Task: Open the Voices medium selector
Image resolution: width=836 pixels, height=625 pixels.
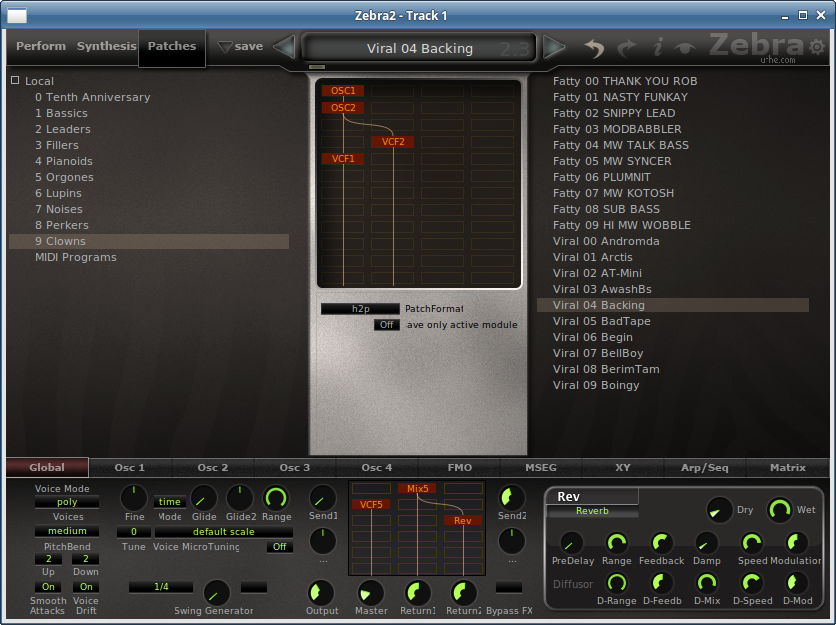Action: (67, 531)
